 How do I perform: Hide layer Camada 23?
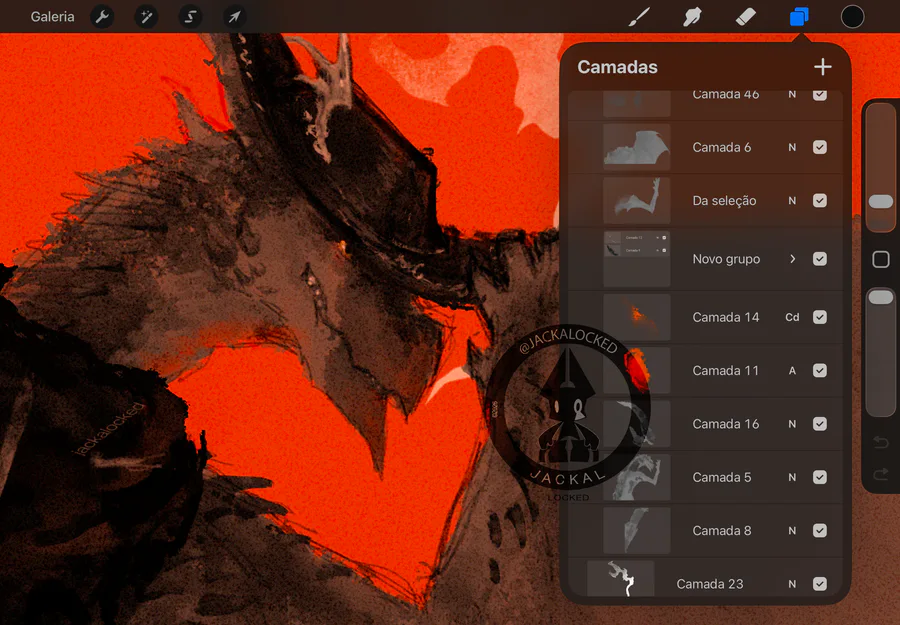coord(820,584)
